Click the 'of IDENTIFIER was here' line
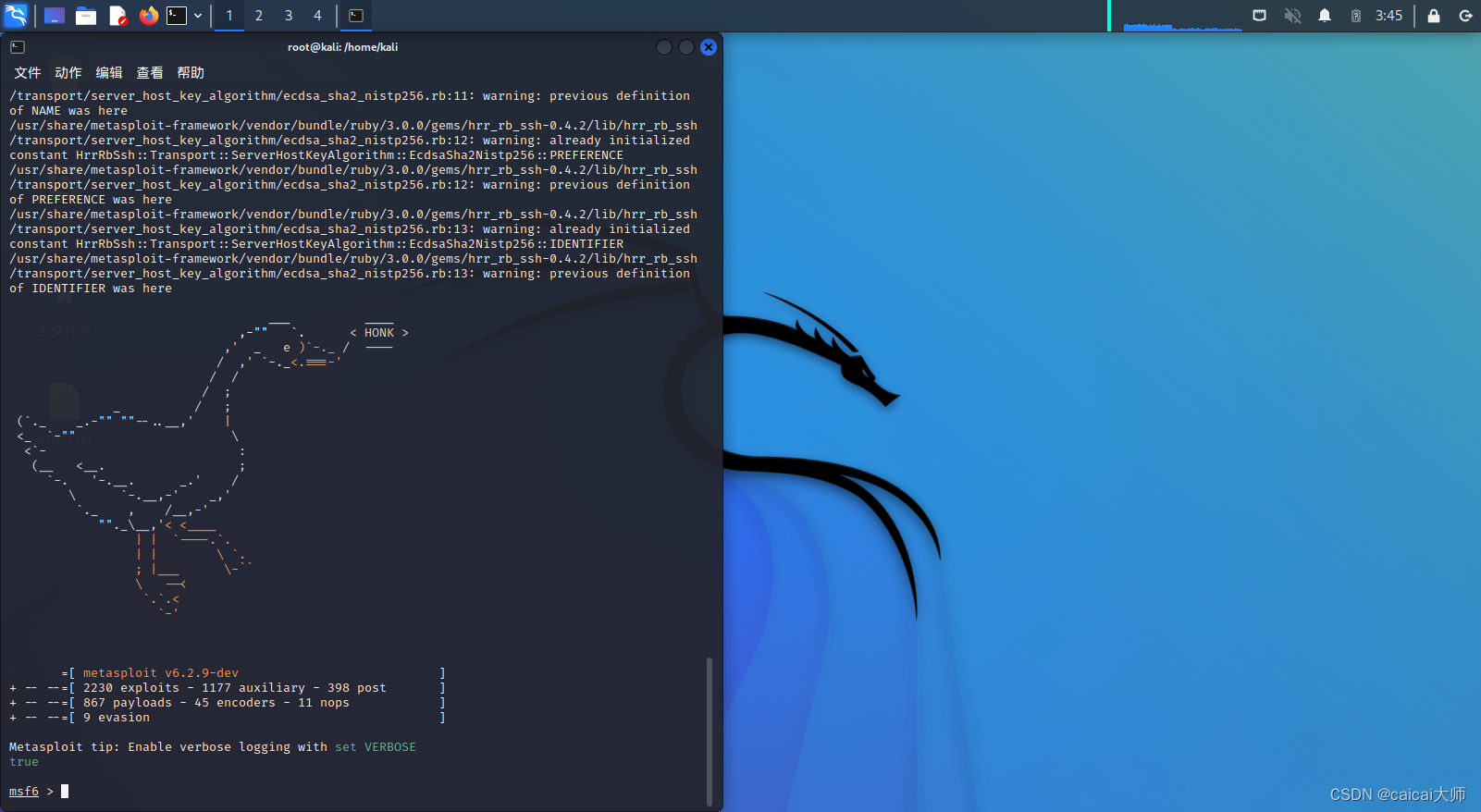 pyautogui.click(x=91, y=289)
